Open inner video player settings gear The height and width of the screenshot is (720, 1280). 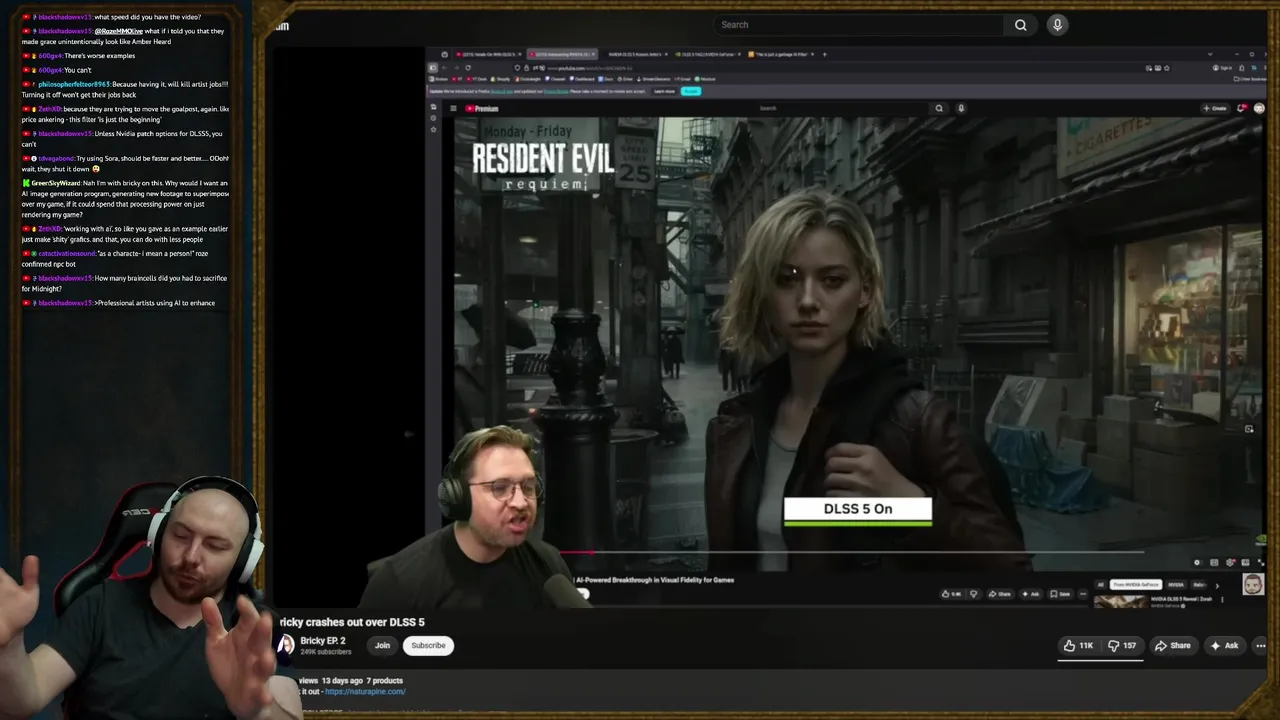coord(1229,562)
